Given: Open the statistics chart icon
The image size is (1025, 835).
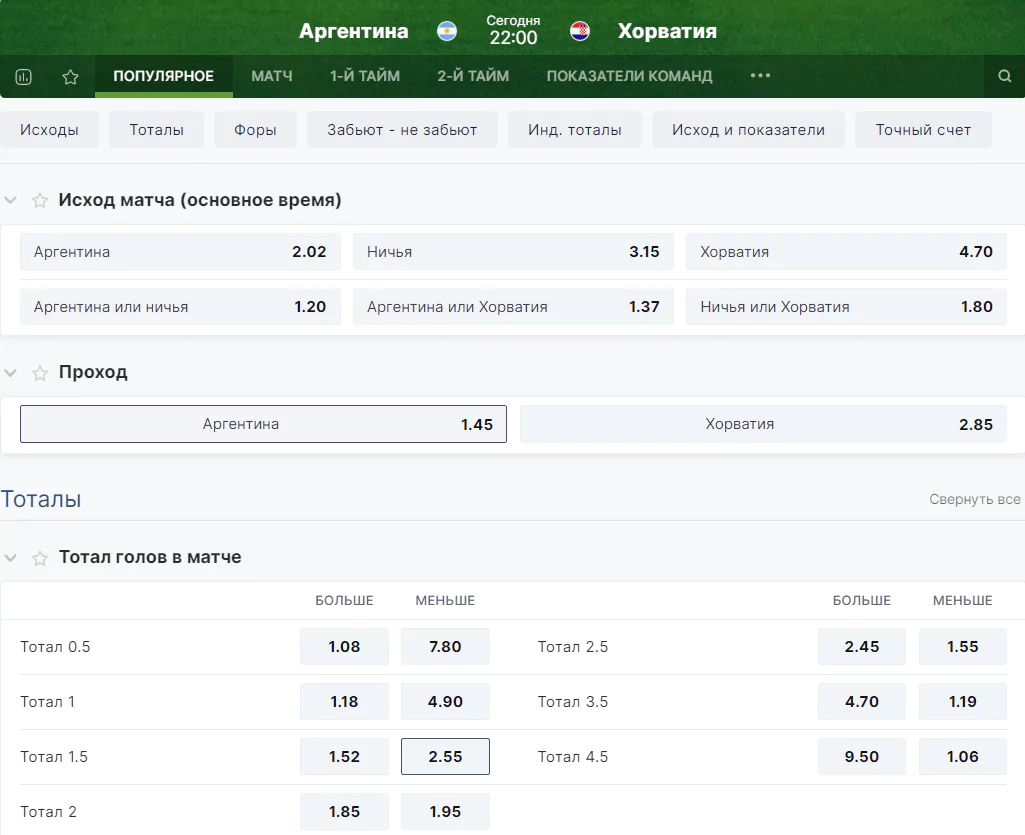Looking at the screenshot, I should coord(24,77).
